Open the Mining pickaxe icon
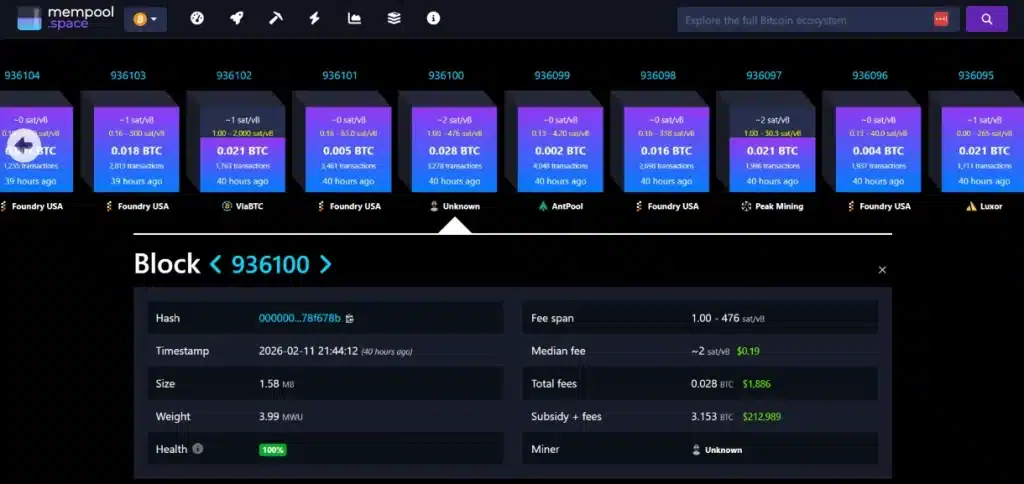The height and width of the screenshot is (484, 1024). pyautogui.click(x=276, y=18)
